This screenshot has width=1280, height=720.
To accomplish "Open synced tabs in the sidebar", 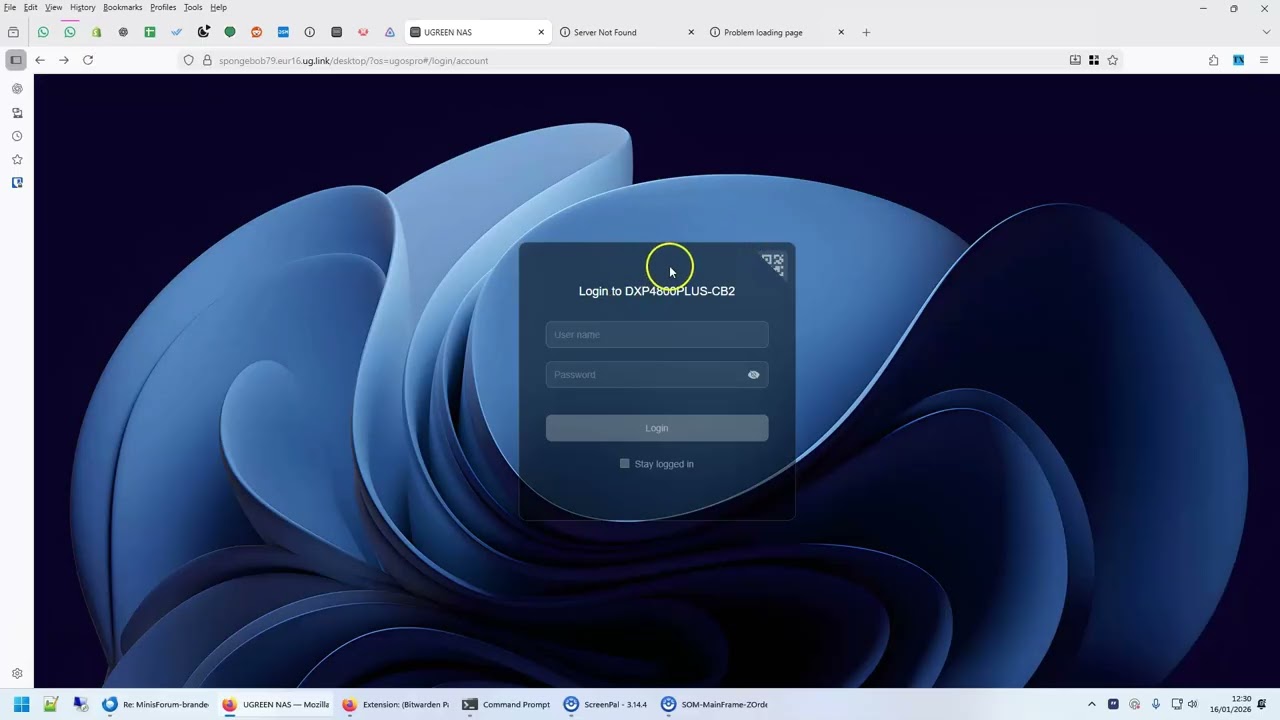I will pyautogui.click(x=17, y=113).
